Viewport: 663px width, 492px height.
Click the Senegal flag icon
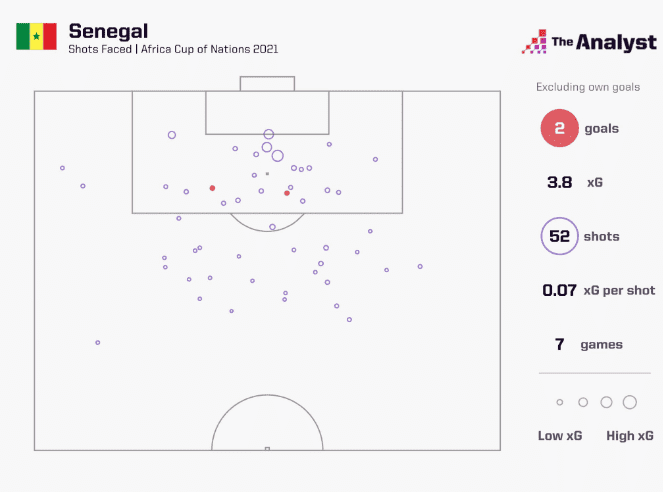(x=37, y=37)
